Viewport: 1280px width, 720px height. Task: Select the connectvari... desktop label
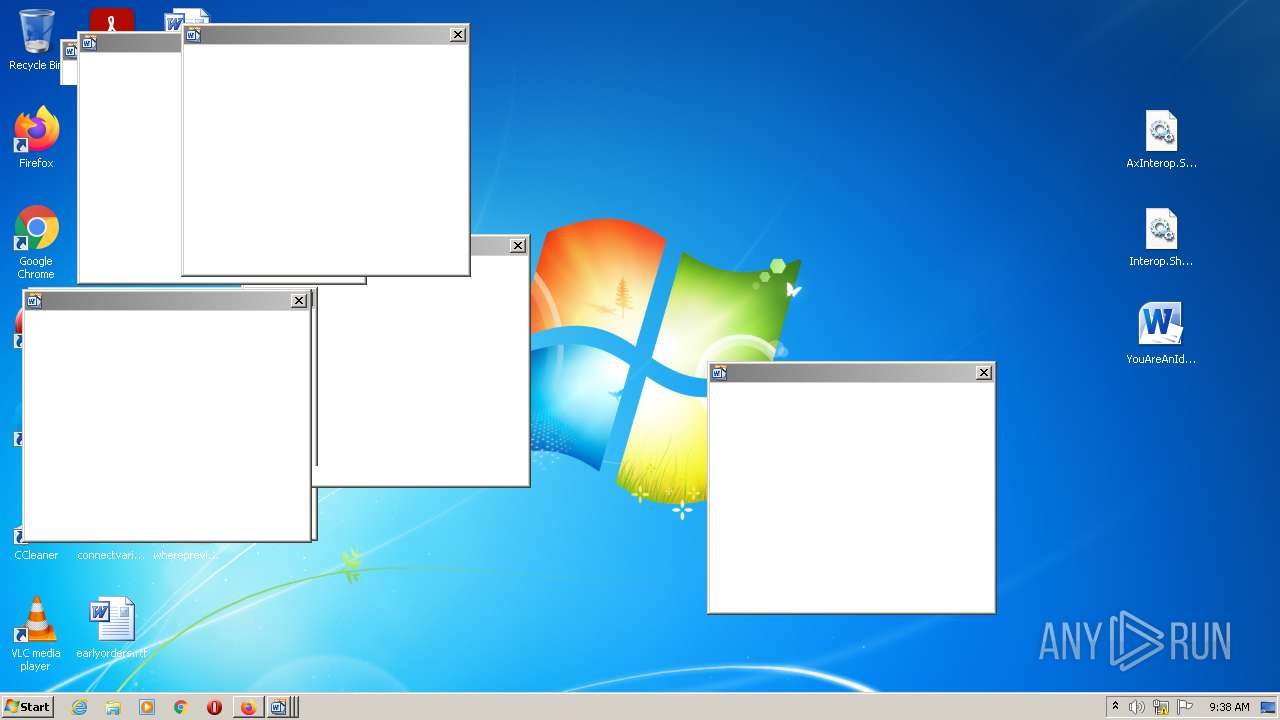[x=111, y=555]
